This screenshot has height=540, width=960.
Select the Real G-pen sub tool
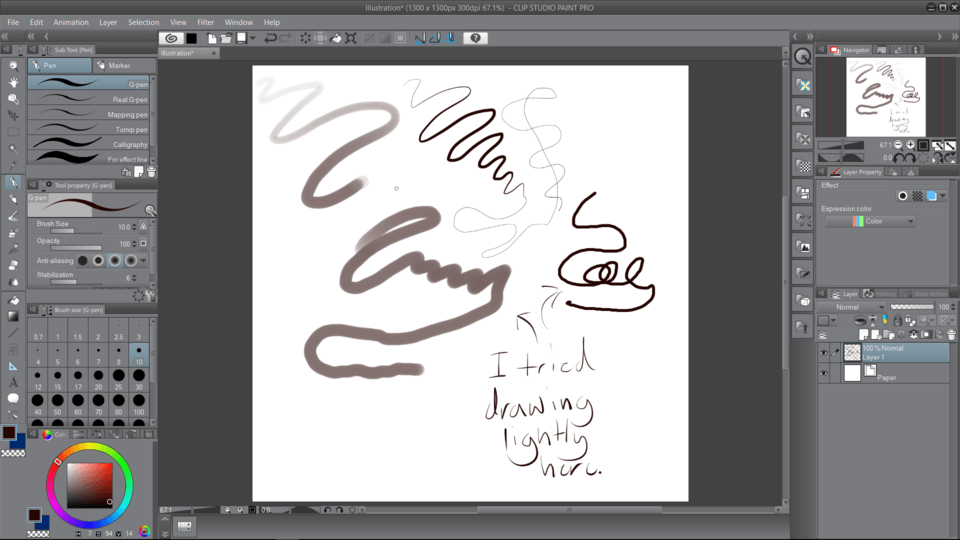coord(89,99)
